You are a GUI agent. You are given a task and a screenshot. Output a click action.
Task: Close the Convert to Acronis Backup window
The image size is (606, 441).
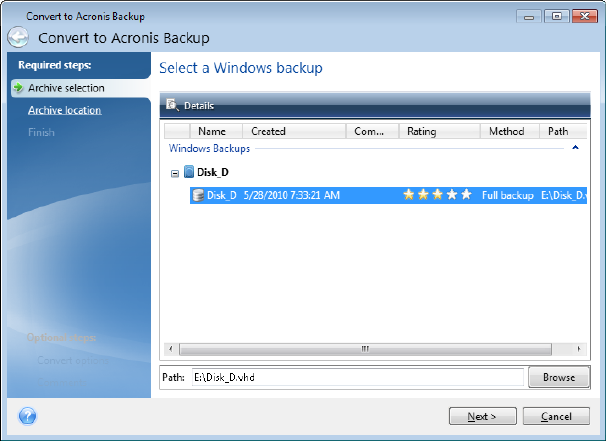585,16
